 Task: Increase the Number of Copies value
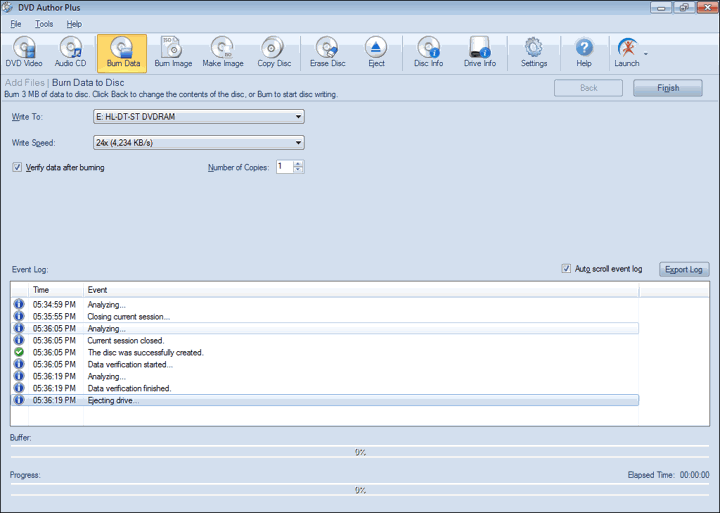point(299,164)
